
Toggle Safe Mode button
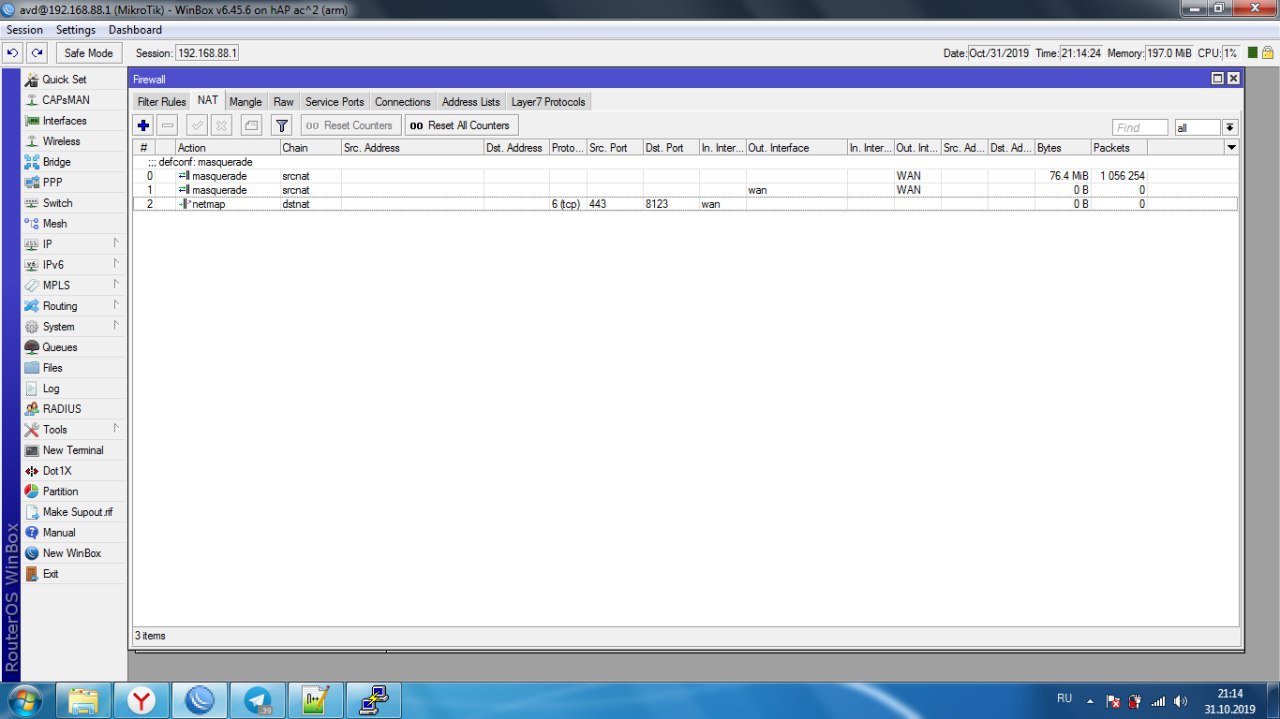coord(88,53)
